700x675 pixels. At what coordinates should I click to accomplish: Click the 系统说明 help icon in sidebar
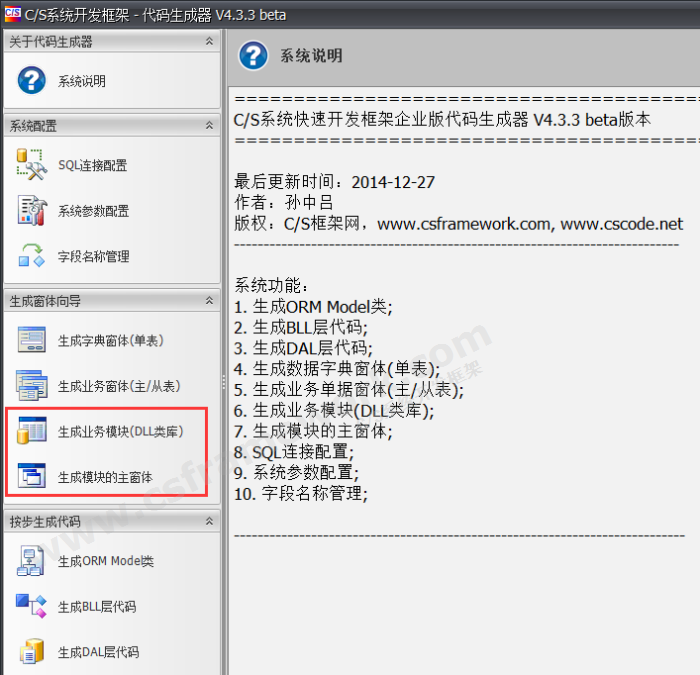click(x=32, y=81)
